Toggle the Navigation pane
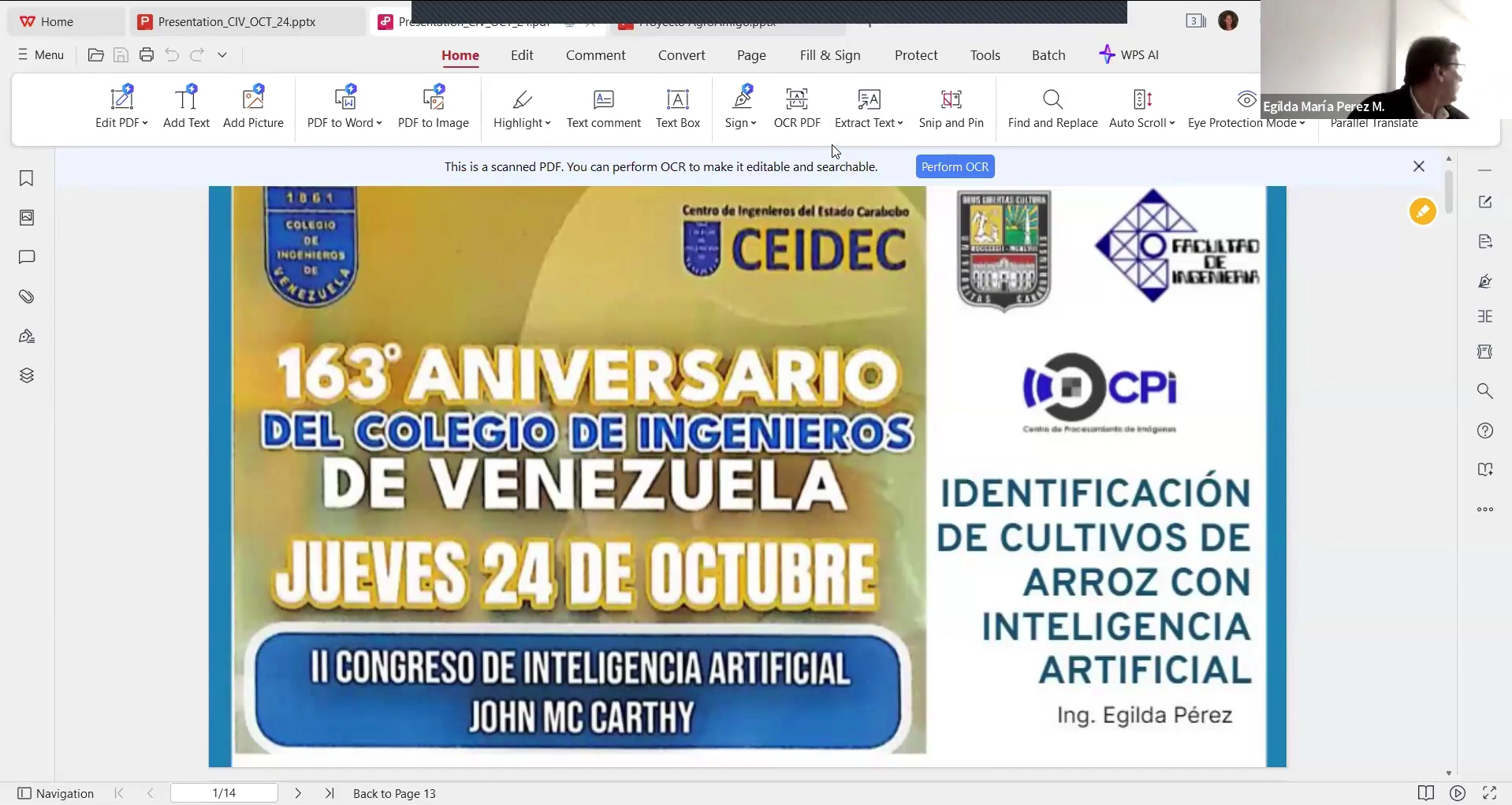 (56, 793)
